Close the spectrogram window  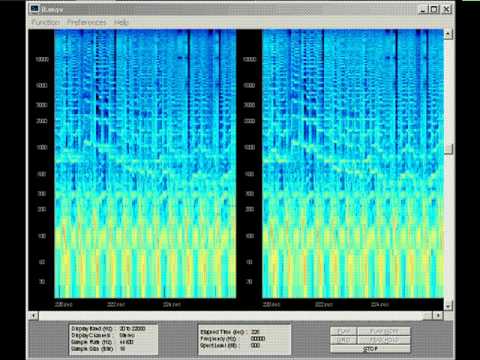446,9
